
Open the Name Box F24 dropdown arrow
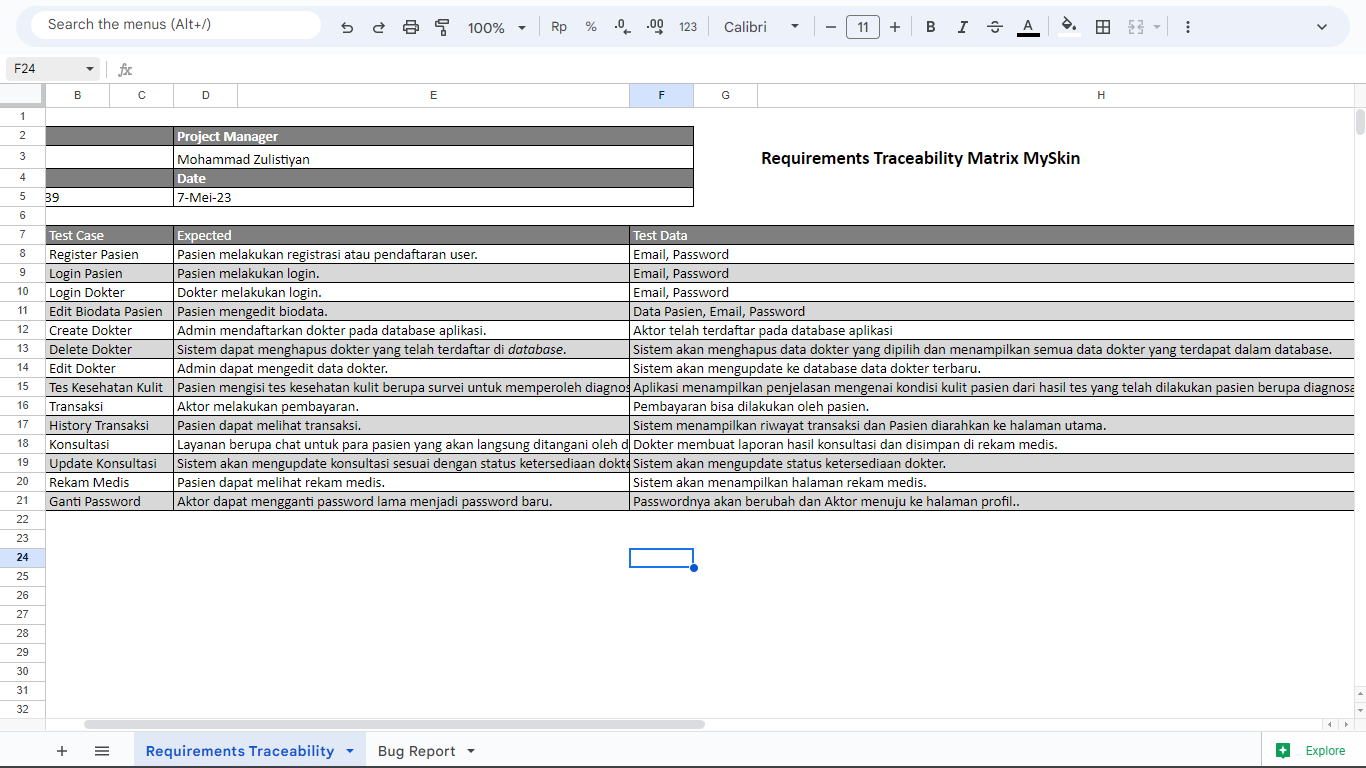[x=90, y=69]
